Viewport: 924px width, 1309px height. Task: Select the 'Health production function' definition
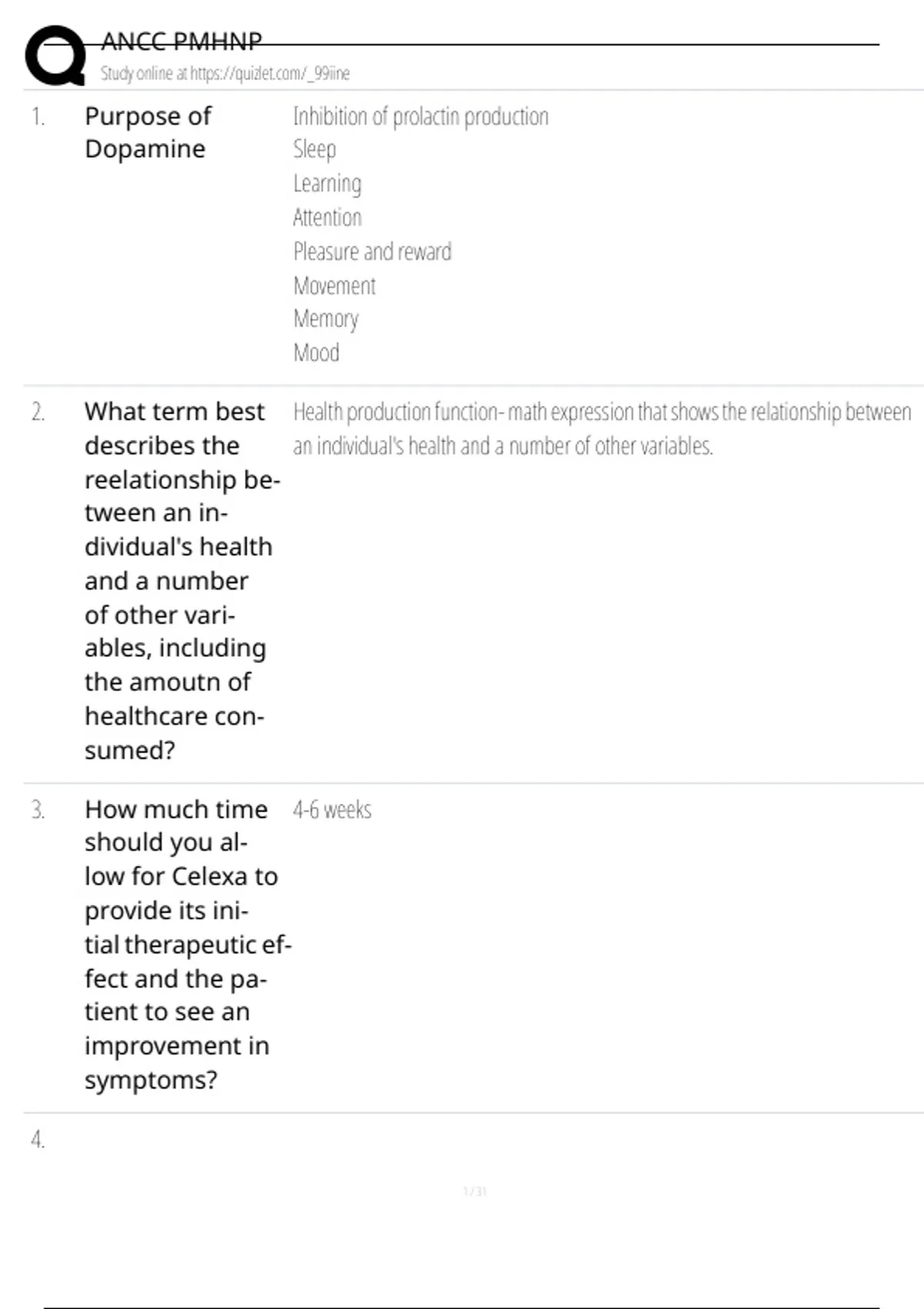(x=601, y=429)
